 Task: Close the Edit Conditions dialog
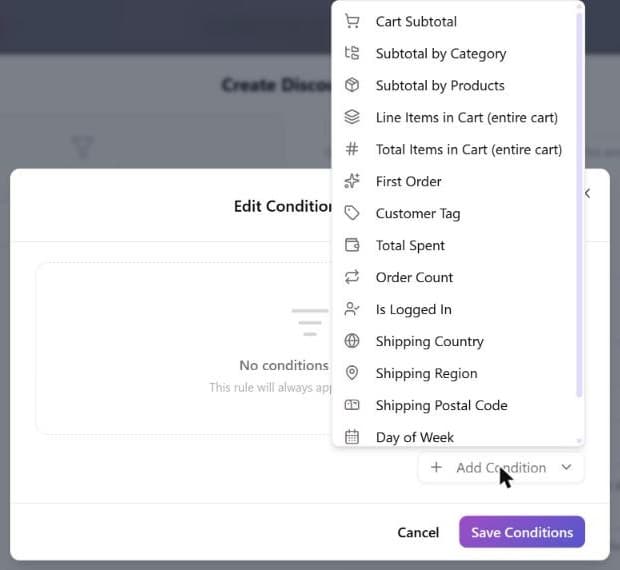(588, 193)
